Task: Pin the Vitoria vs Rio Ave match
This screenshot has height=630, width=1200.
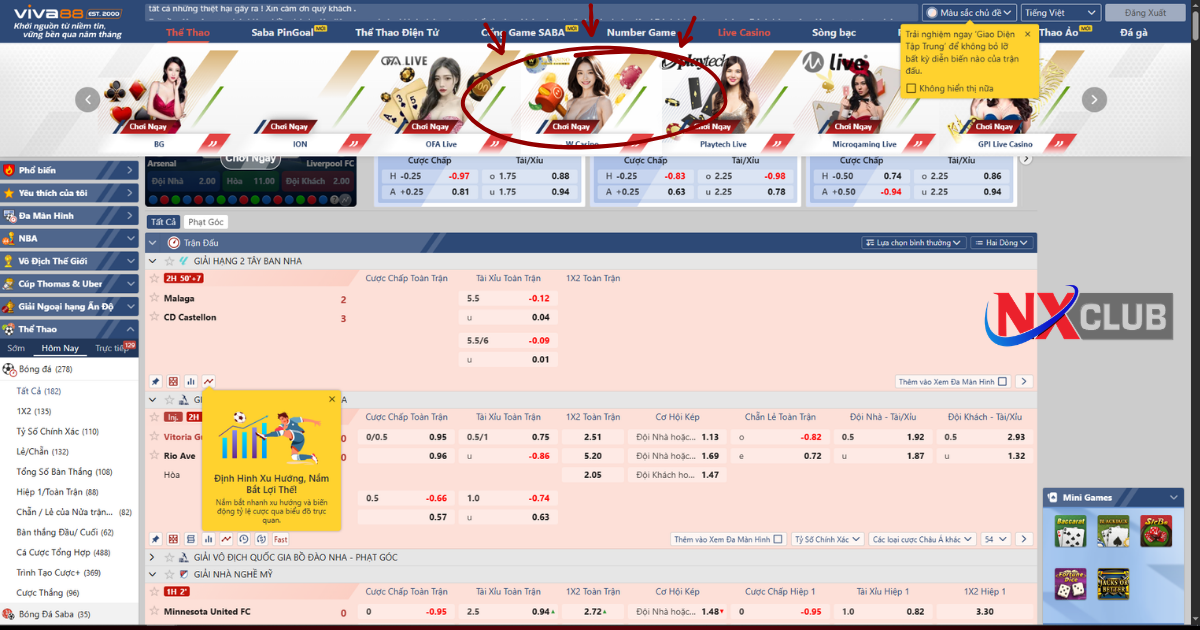Action: [156, 539]
